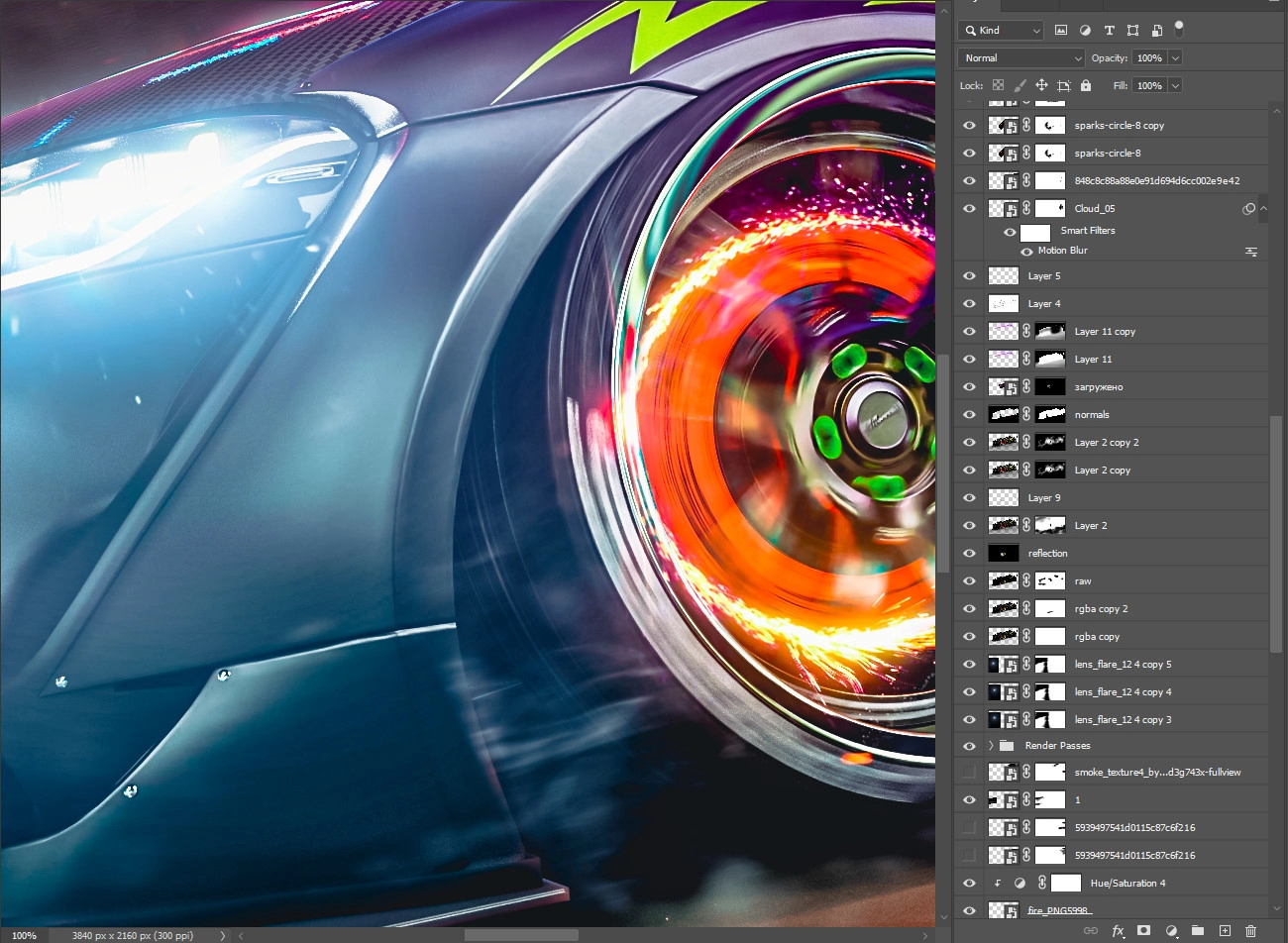Lock transparent pixels for the layer
The width and height of the screenshot is (1288, 943).
point(998,86)
